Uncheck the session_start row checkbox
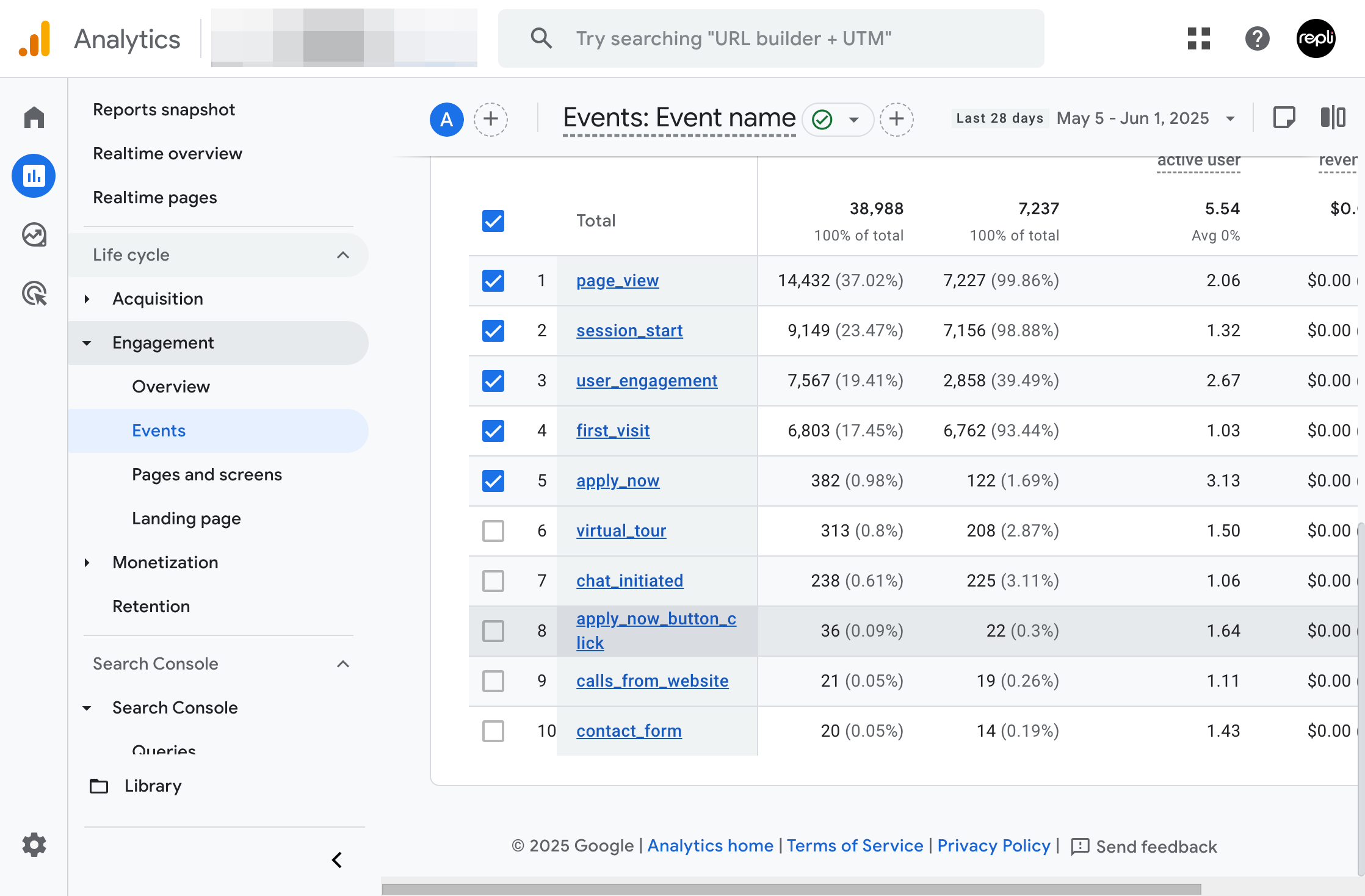The width and height of the screenshot is (1365, 896). (x=493, y=331)
